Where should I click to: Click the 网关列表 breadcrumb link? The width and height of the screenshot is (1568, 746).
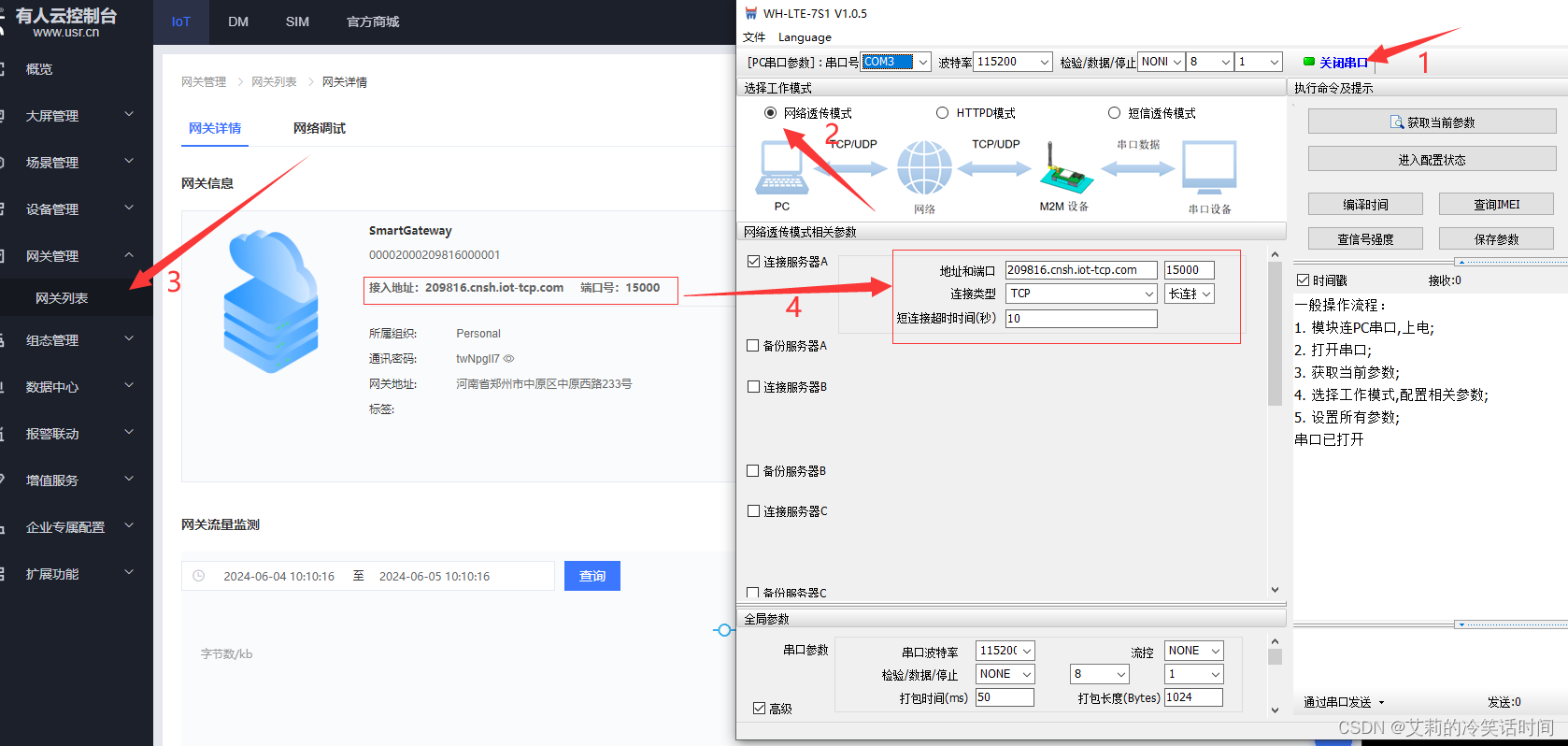274,82
